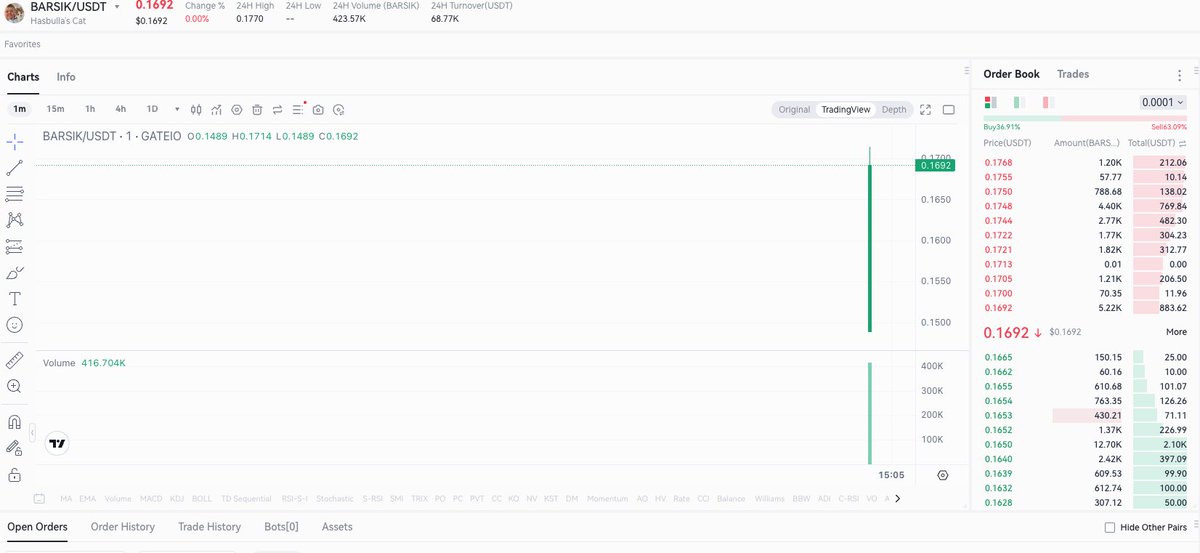
Task: Toggle lock all drawings padlock
Action: click(x=15, y=474)
